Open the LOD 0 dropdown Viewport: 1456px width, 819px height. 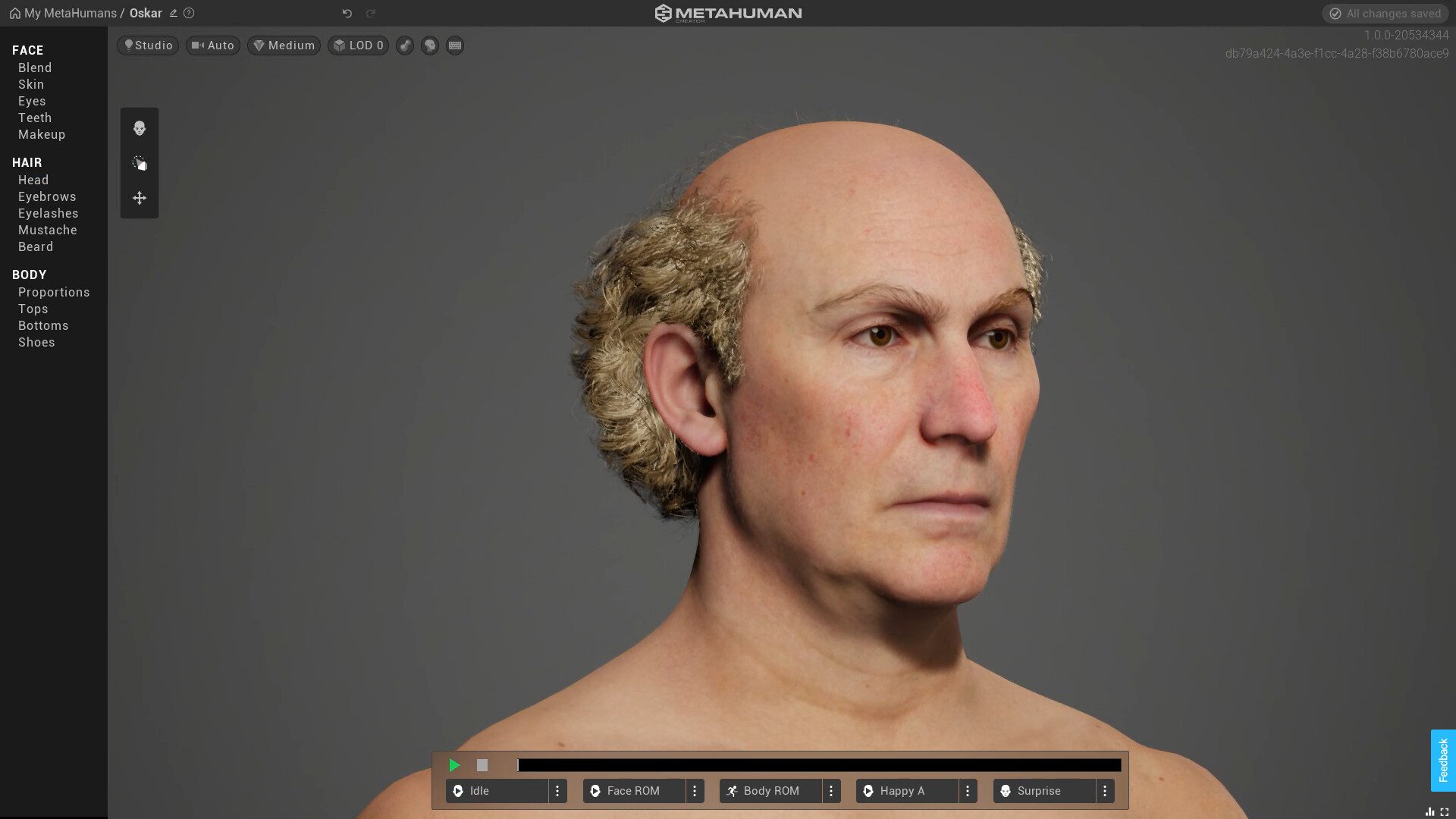(x=358, y=45)
